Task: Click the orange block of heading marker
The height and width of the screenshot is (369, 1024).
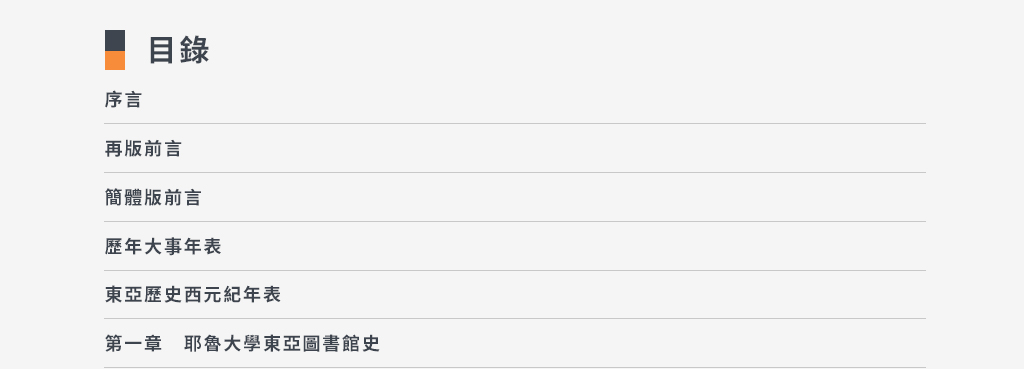Action: pos(115,60)
